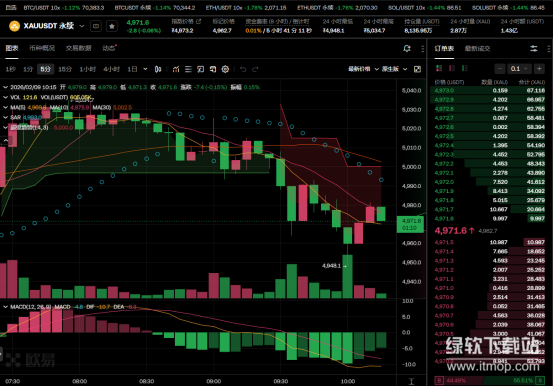Open the candlestick chart type icon
This screenshot has width=554, height=386.
click(158, 69)
